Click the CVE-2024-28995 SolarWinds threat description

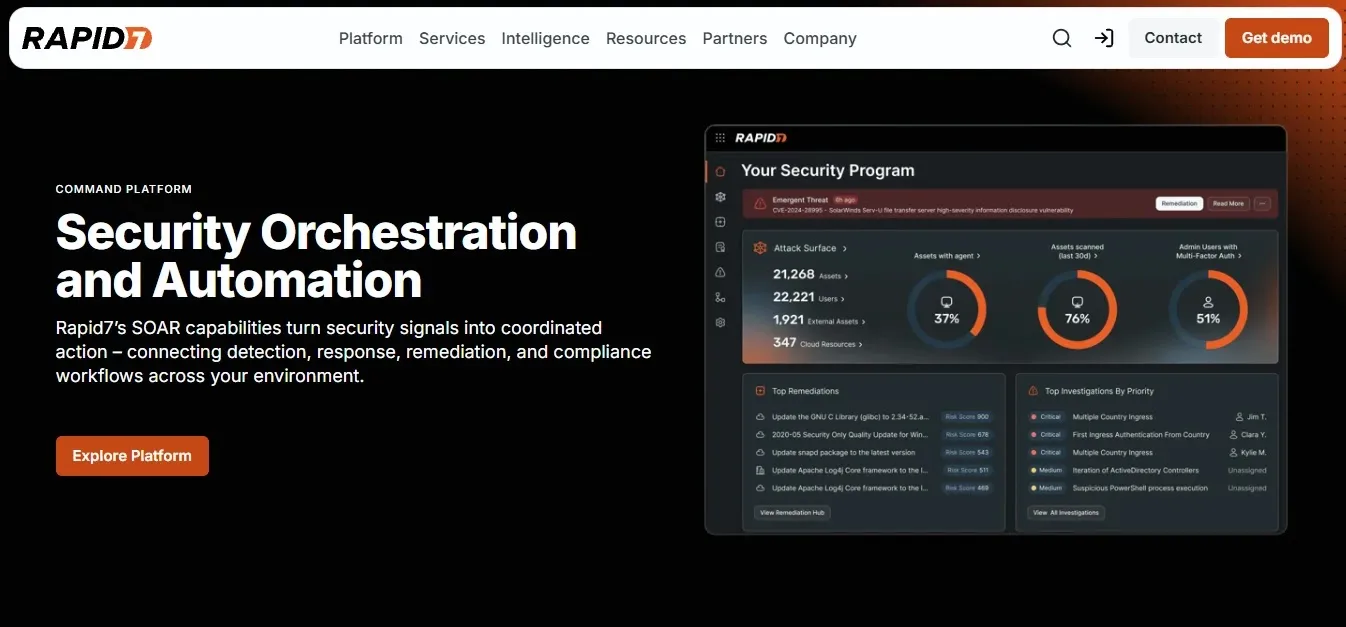pos(922,211)
